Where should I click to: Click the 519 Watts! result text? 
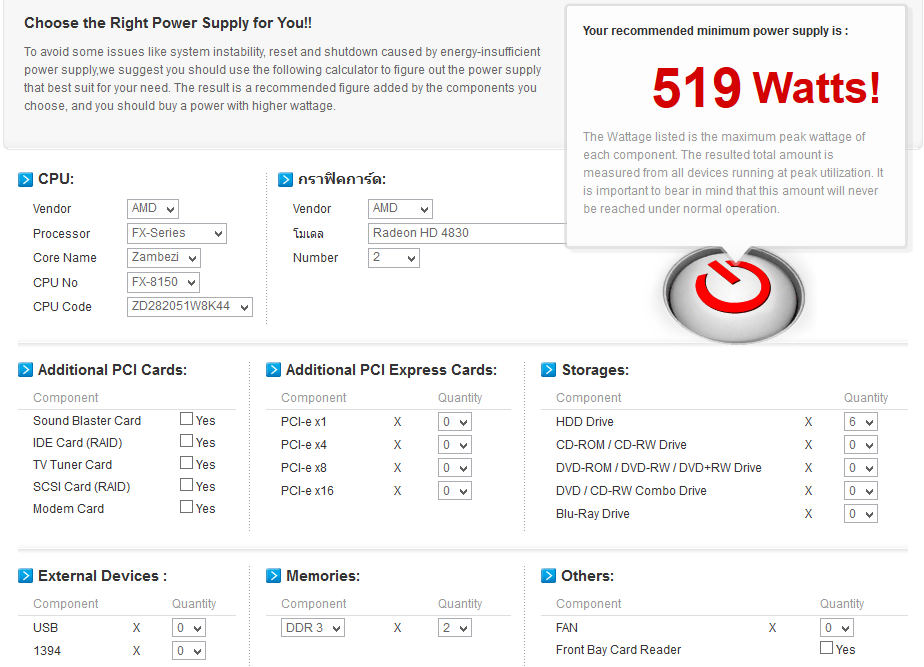(x=766, y=88)
